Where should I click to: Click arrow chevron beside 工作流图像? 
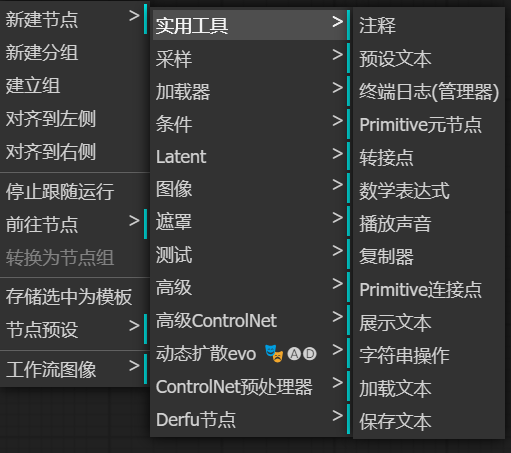[x=134, y=365]
